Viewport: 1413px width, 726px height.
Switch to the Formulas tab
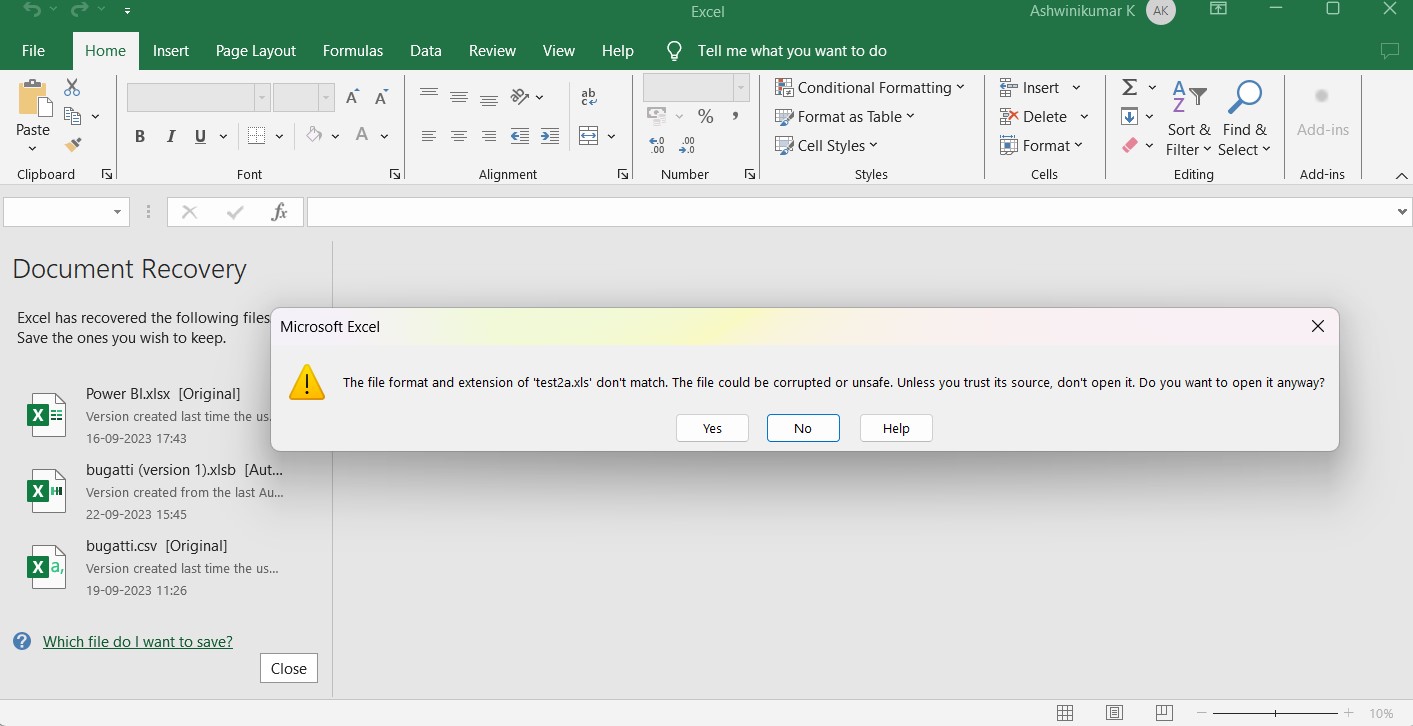353,50
